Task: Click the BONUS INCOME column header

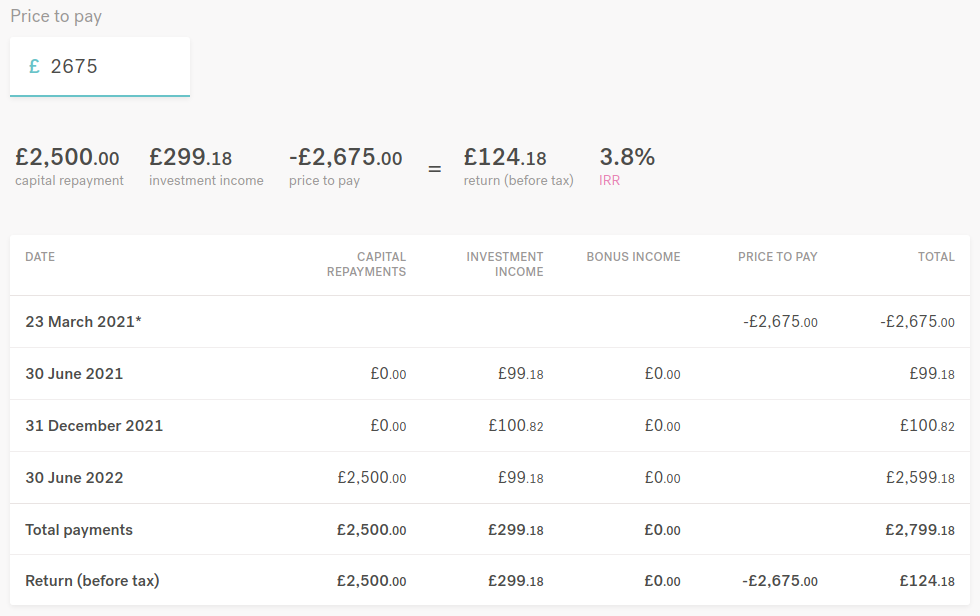Action: [633, 257]
